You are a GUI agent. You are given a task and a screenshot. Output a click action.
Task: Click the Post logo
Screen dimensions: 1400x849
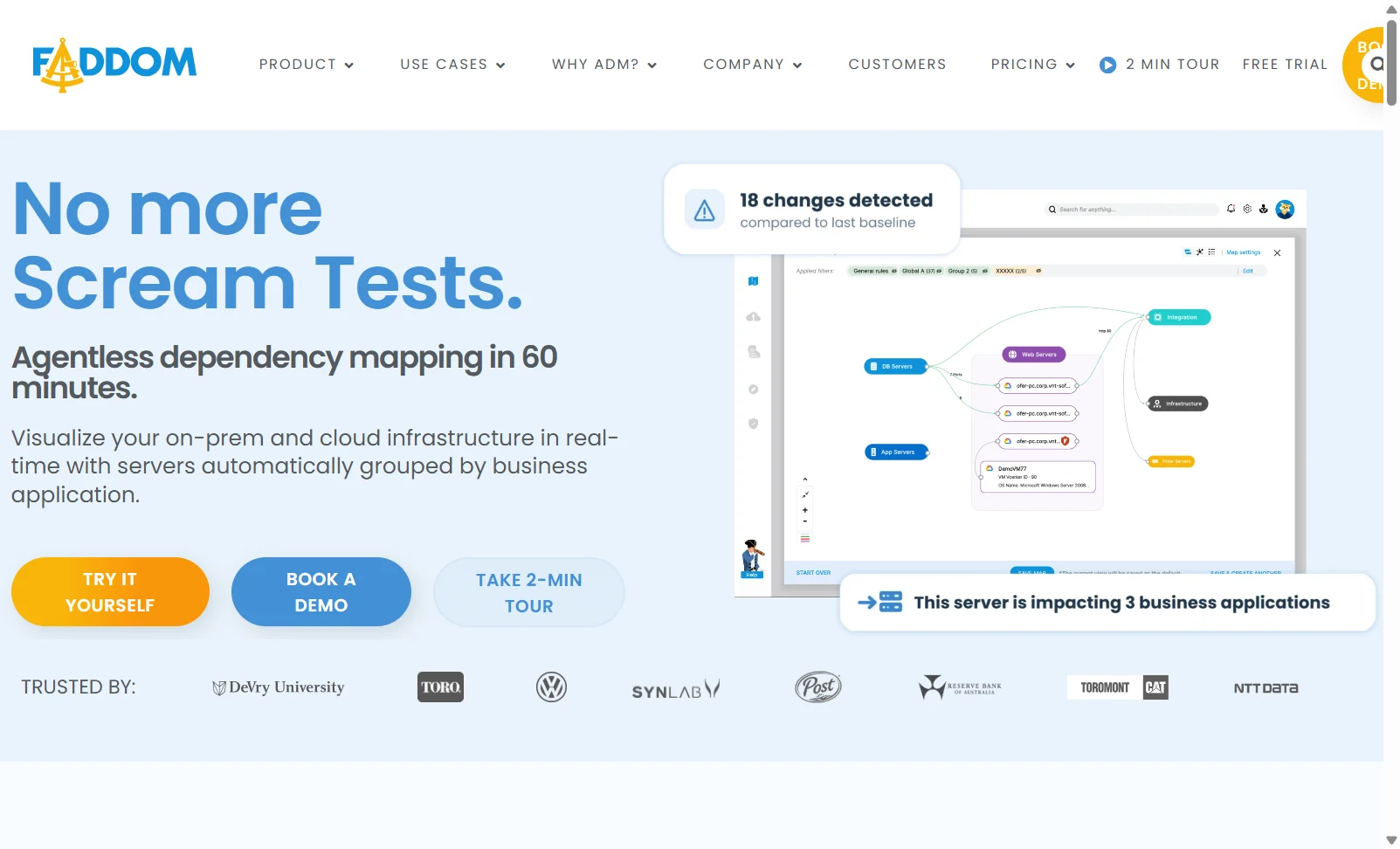pos(818,687)
